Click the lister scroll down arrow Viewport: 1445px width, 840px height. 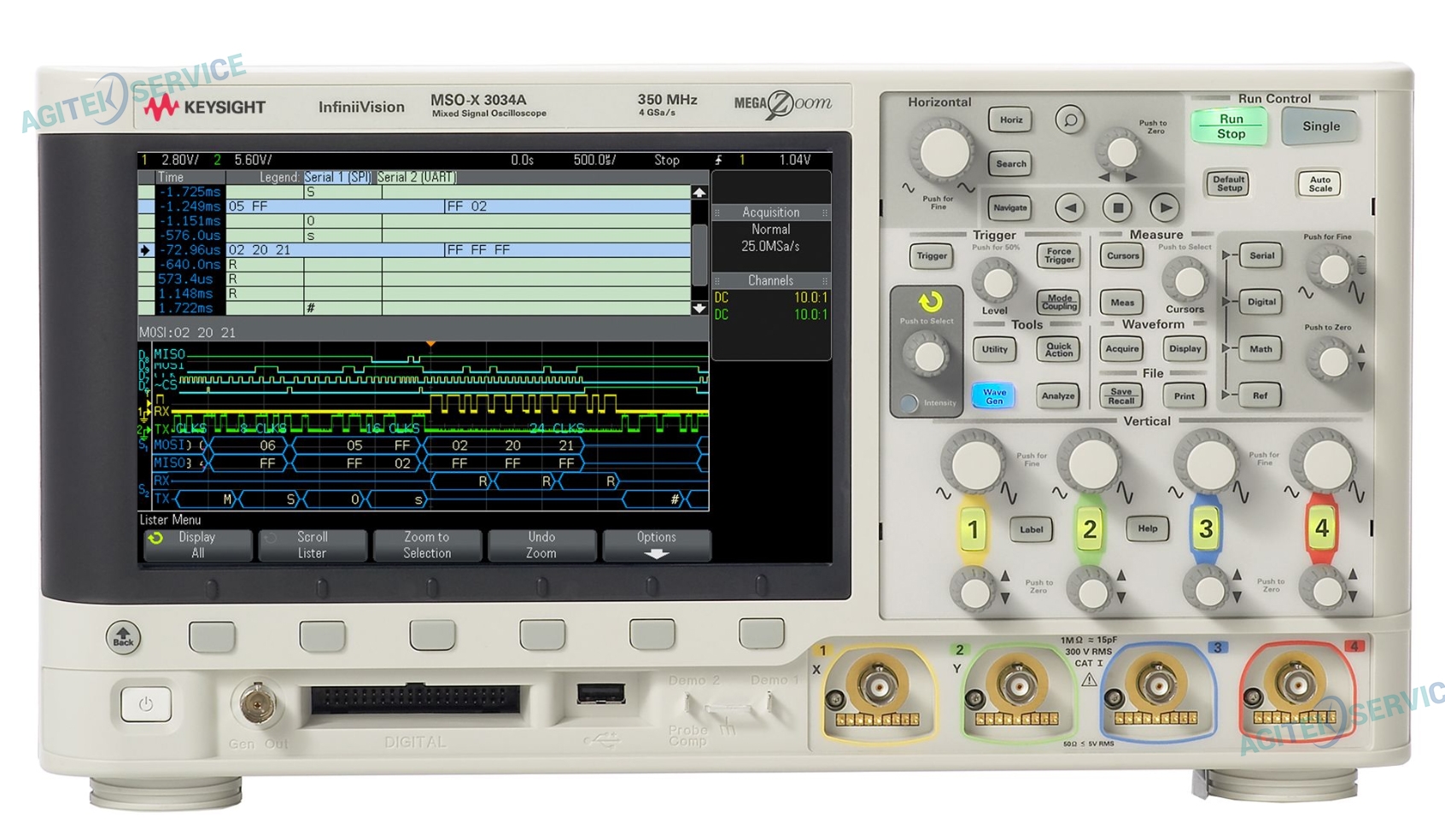pos(699,308)
